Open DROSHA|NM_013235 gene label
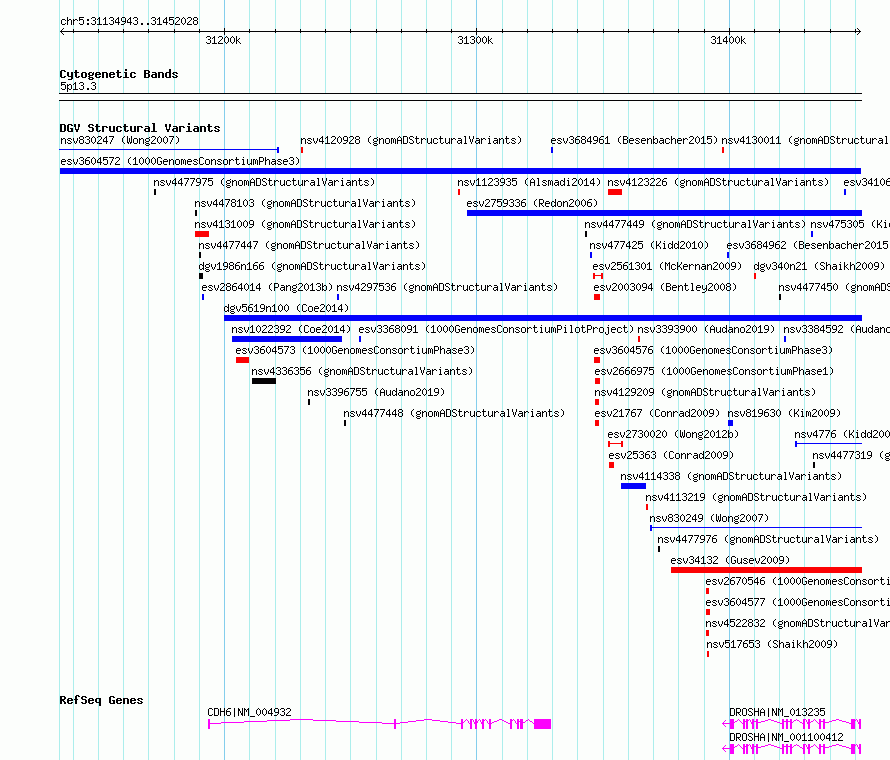The width and height of the screenshot is (890, 760). coord(777,712)
